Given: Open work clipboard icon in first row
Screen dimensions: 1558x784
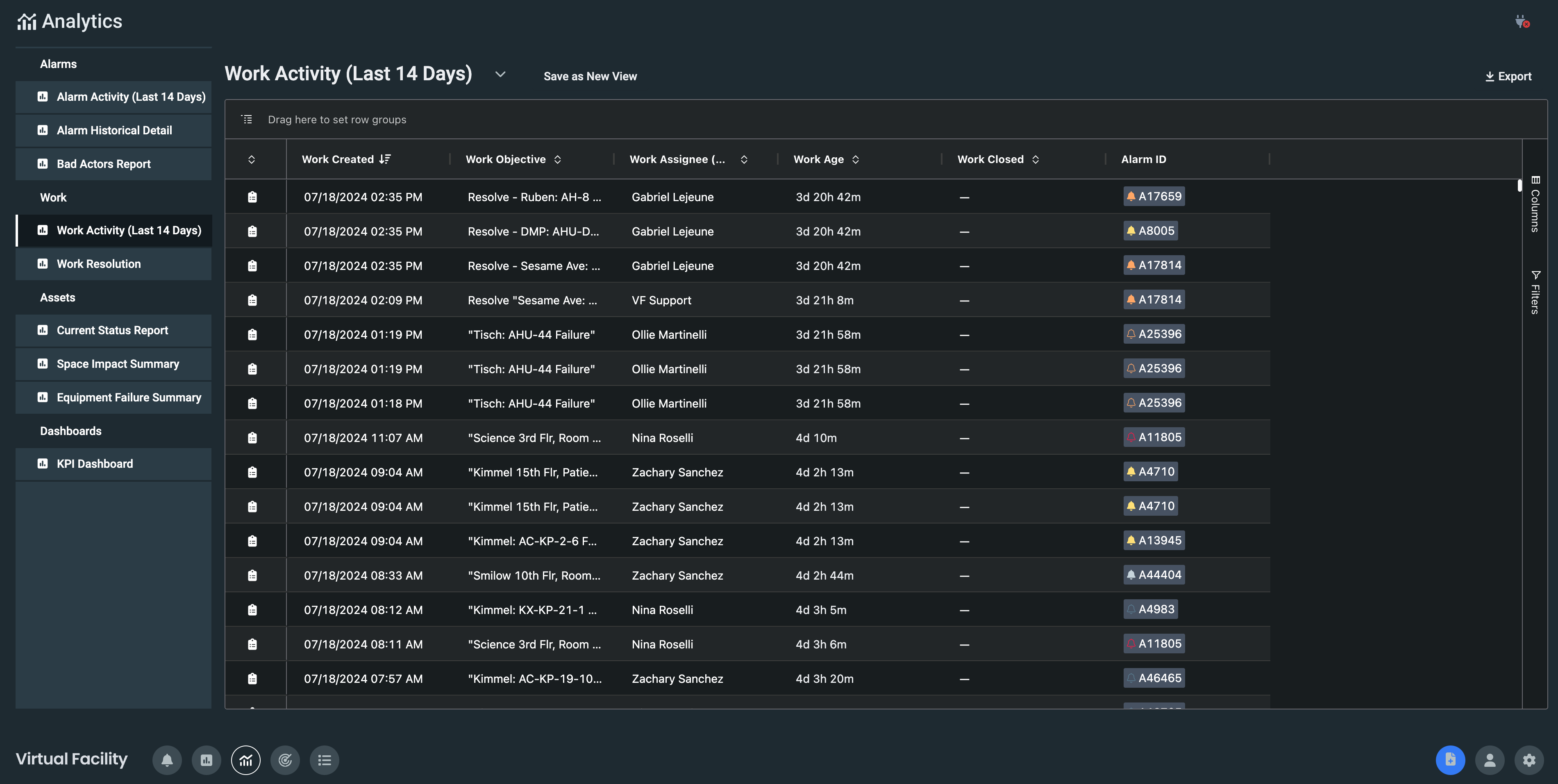Looking at the screenshot, I should [252, 197].
